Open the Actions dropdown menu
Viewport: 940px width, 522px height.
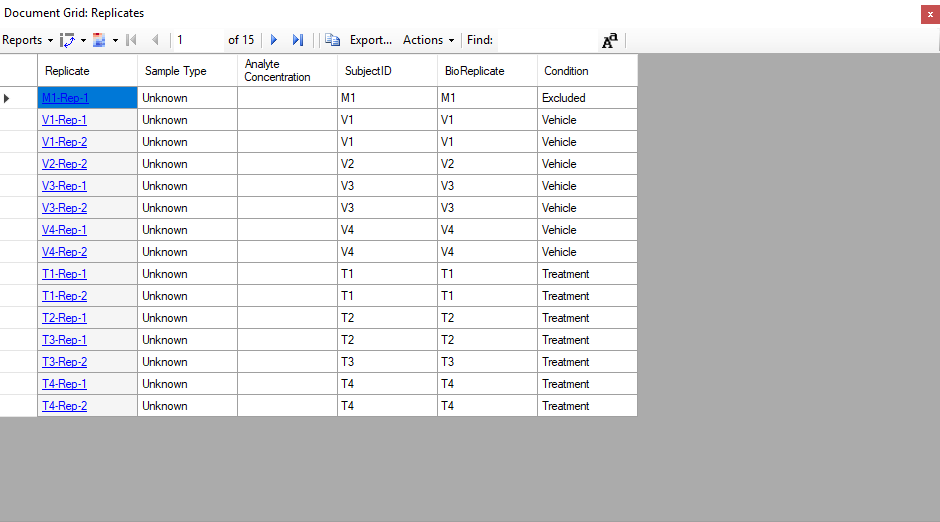point(428,40)
